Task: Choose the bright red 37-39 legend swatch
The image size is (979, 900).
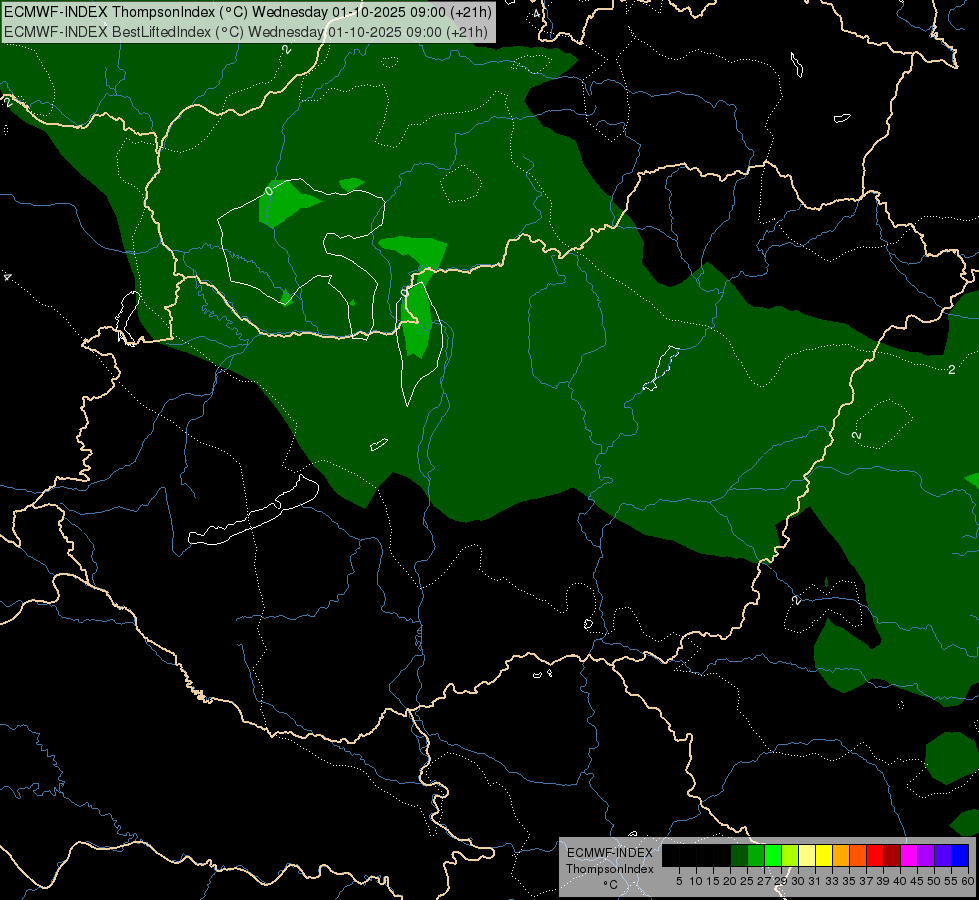Action: pos(875,856)
